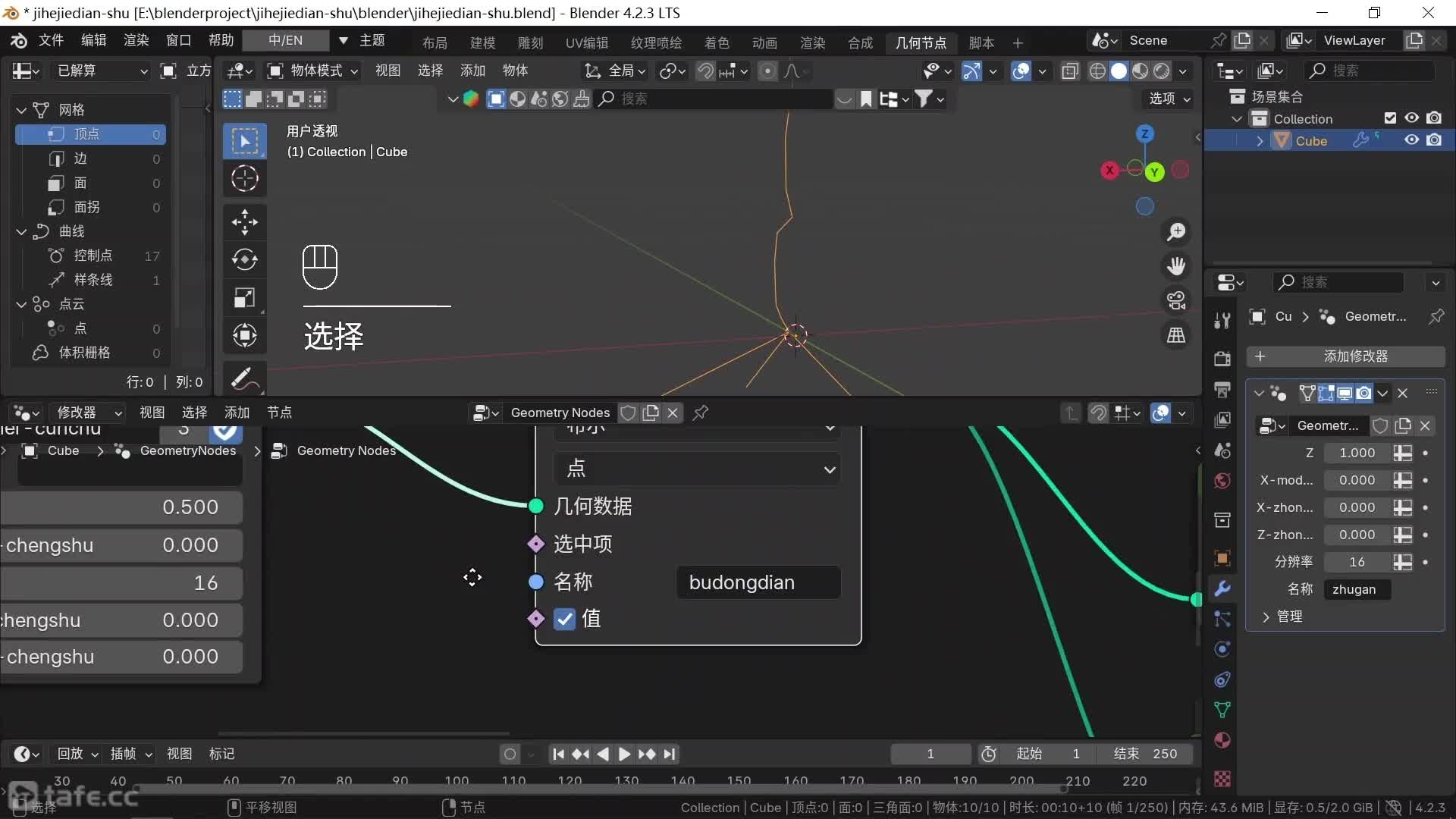
Task: Hide Cube in viewport via eye icon
Action: (1411, 140)
